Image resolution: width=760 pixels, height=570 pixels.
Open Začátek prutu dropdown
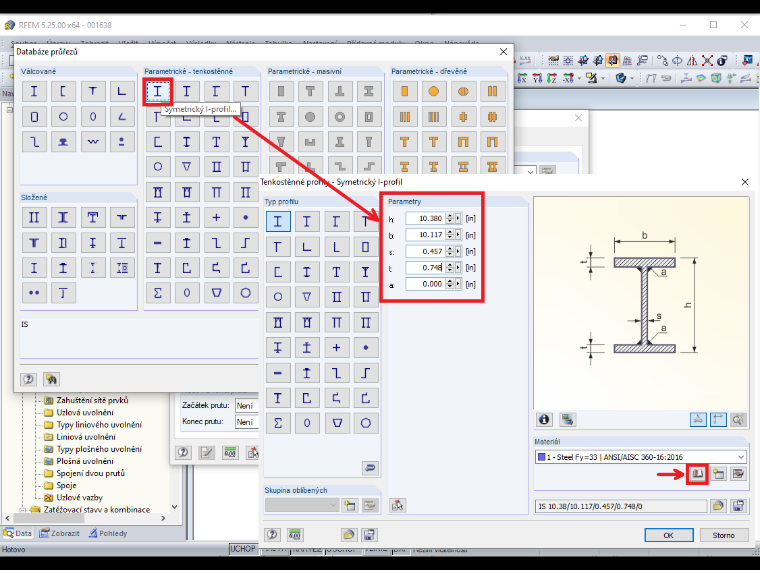click(x=247, y=405)
